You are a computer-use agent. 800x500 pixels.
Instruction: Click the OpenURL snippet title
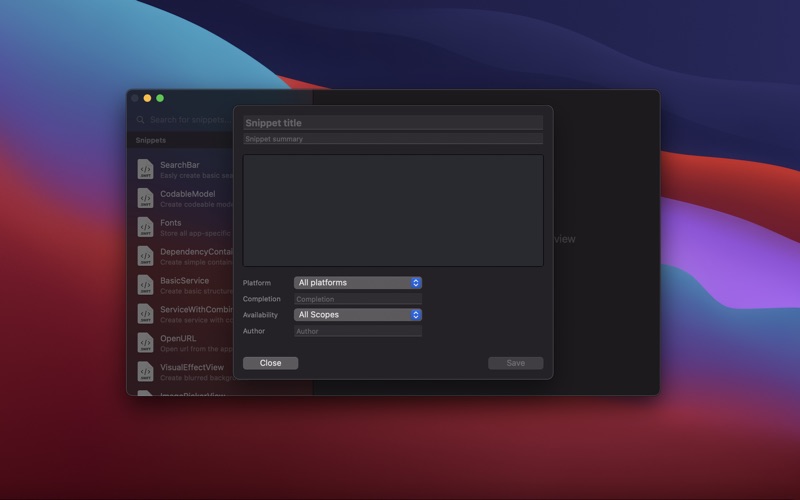coord(178,338)
